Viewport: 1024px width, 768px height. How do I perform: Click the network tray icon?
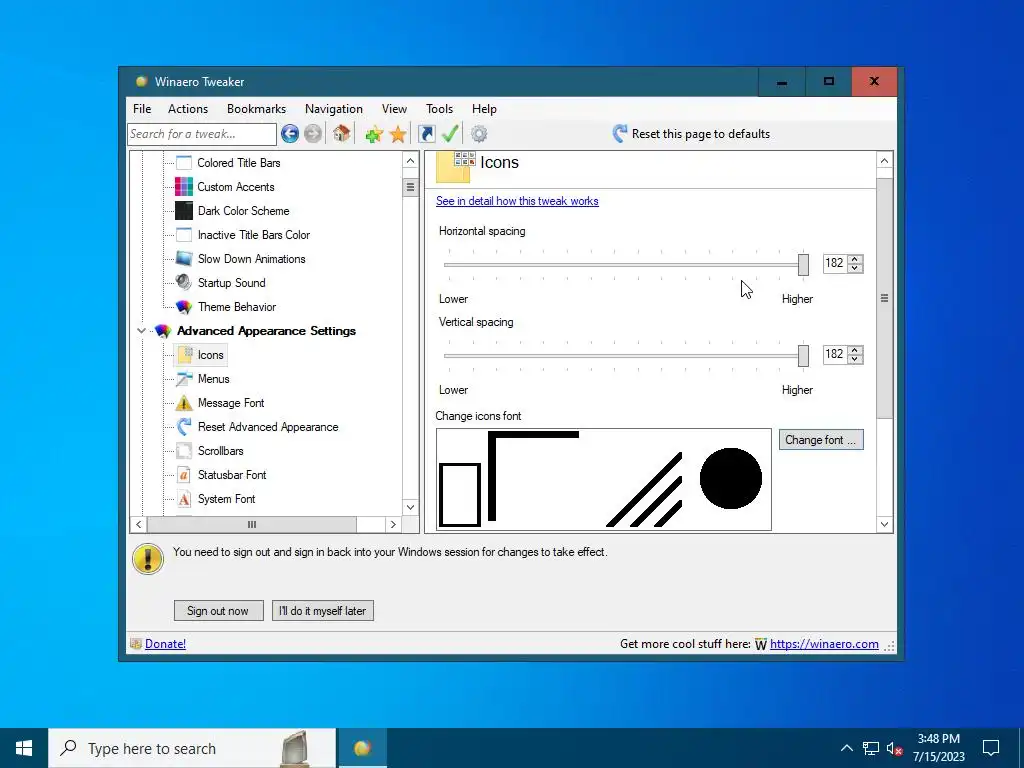tap(871, 748)
